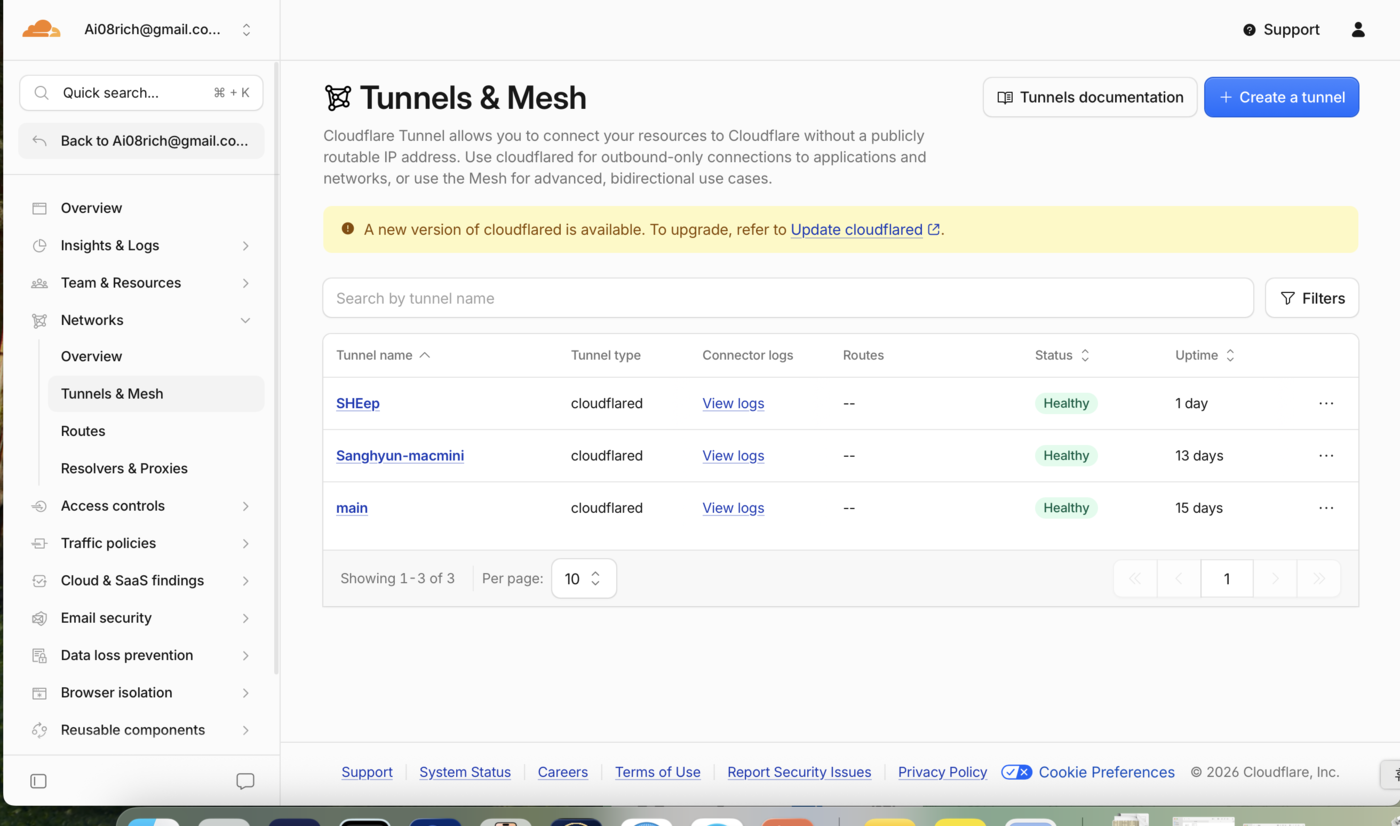The height and width of the screenshot is (826, 1400).
Task: Open Resolvers & Proxies menu item
Action: point(124,468)
